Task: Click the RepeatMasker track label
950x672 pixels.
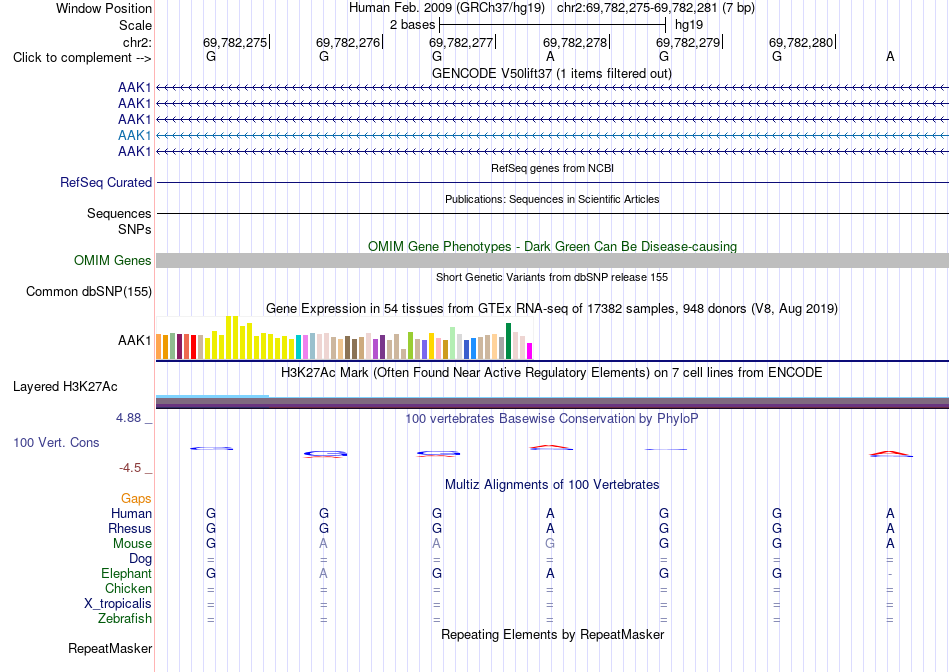Action: point(110,648)
